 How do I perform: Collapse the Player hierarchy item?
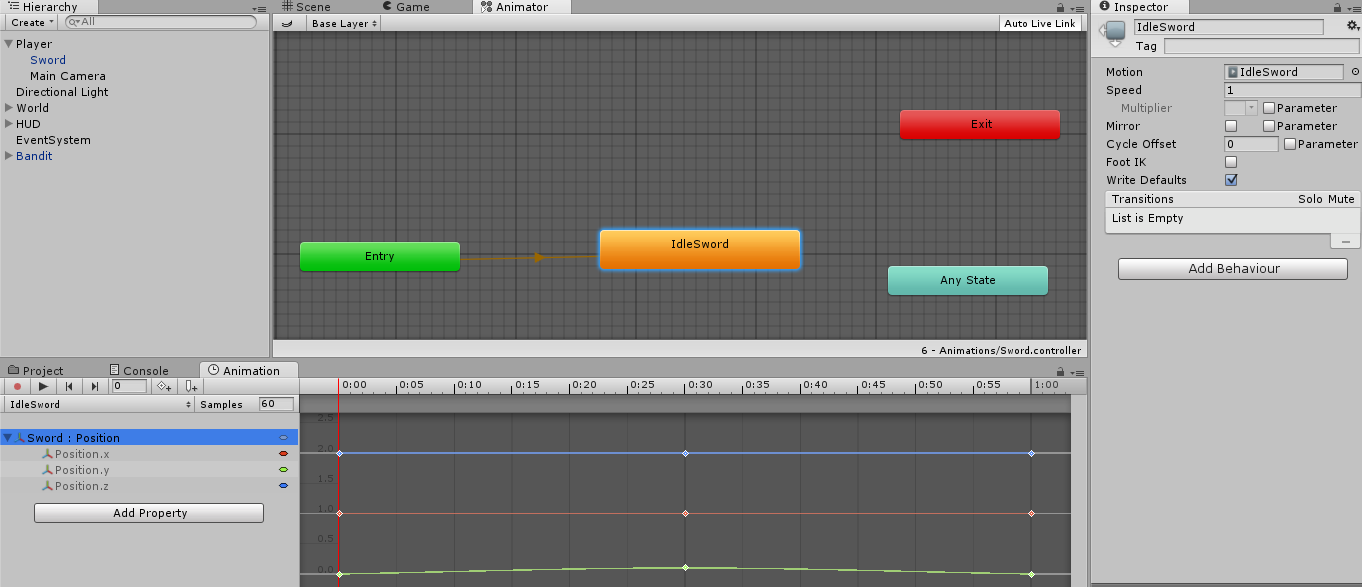(9, 44)
